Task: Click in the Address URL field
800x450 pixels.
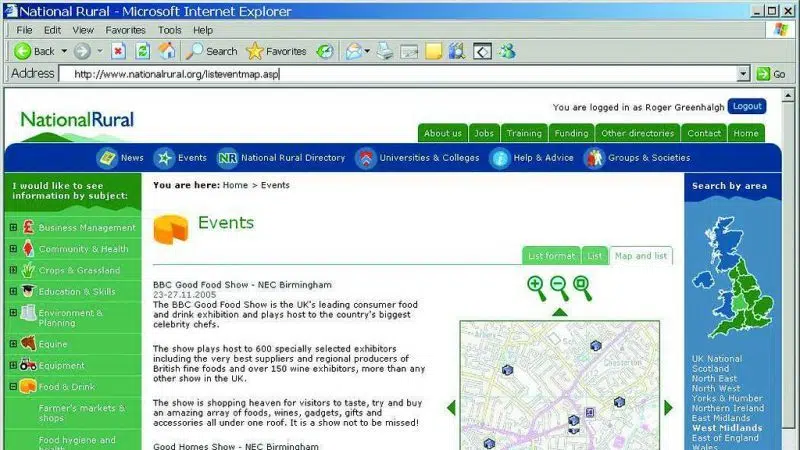Action: pos(398,74)
